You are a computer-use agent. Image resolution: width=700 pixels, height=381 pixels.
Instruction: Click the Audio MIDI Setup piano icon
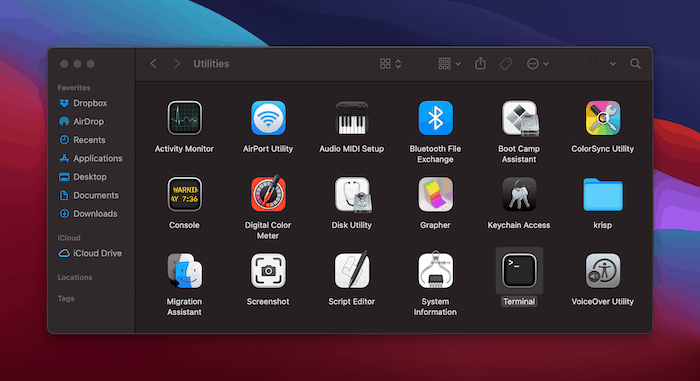[x=351, y=118]
